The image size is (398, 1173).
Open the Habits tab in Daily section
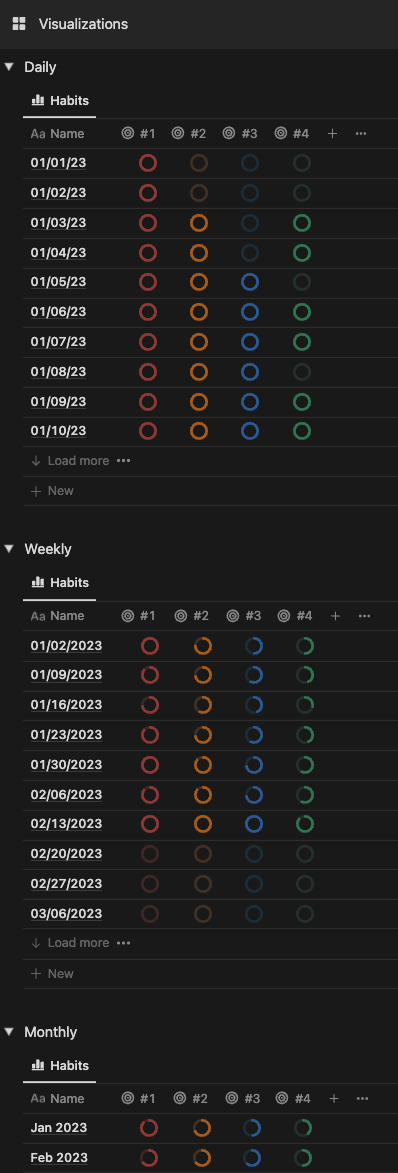coord(60,101)
